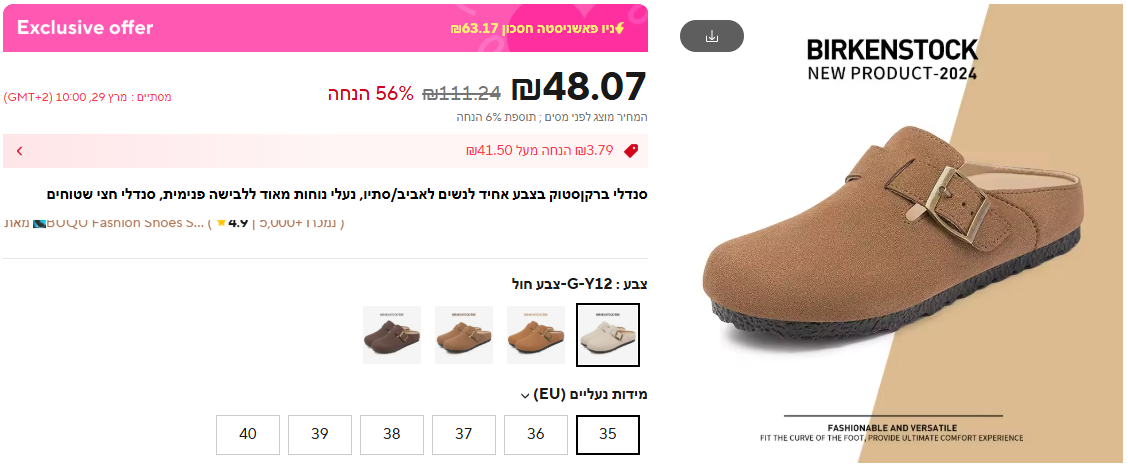This screenshot has width=1128, height=471.
Task: Click the red discount tag icon
Action: click(630, 151)
